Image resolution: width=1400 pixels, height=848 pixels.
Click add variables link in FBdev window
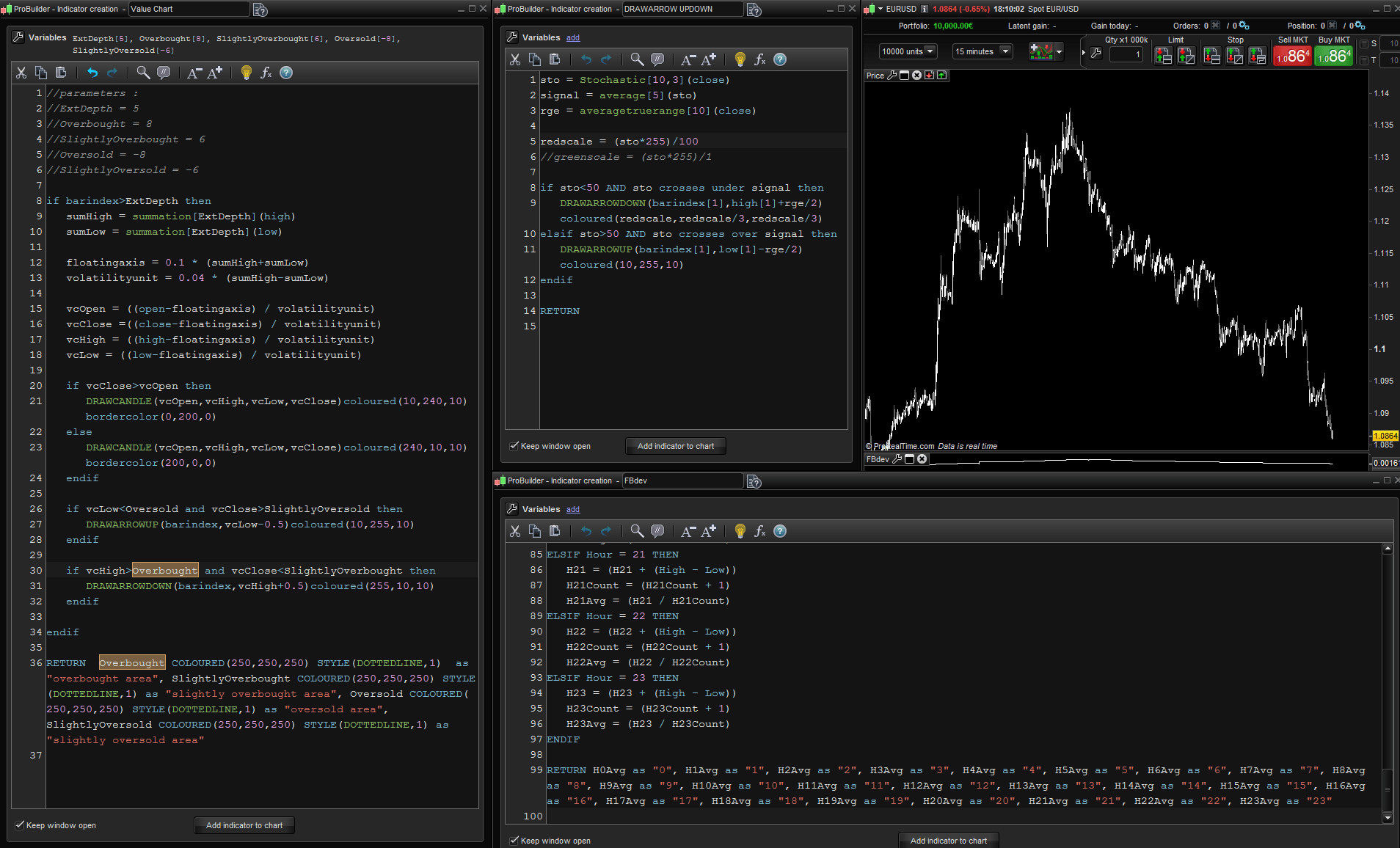[573, 509]
